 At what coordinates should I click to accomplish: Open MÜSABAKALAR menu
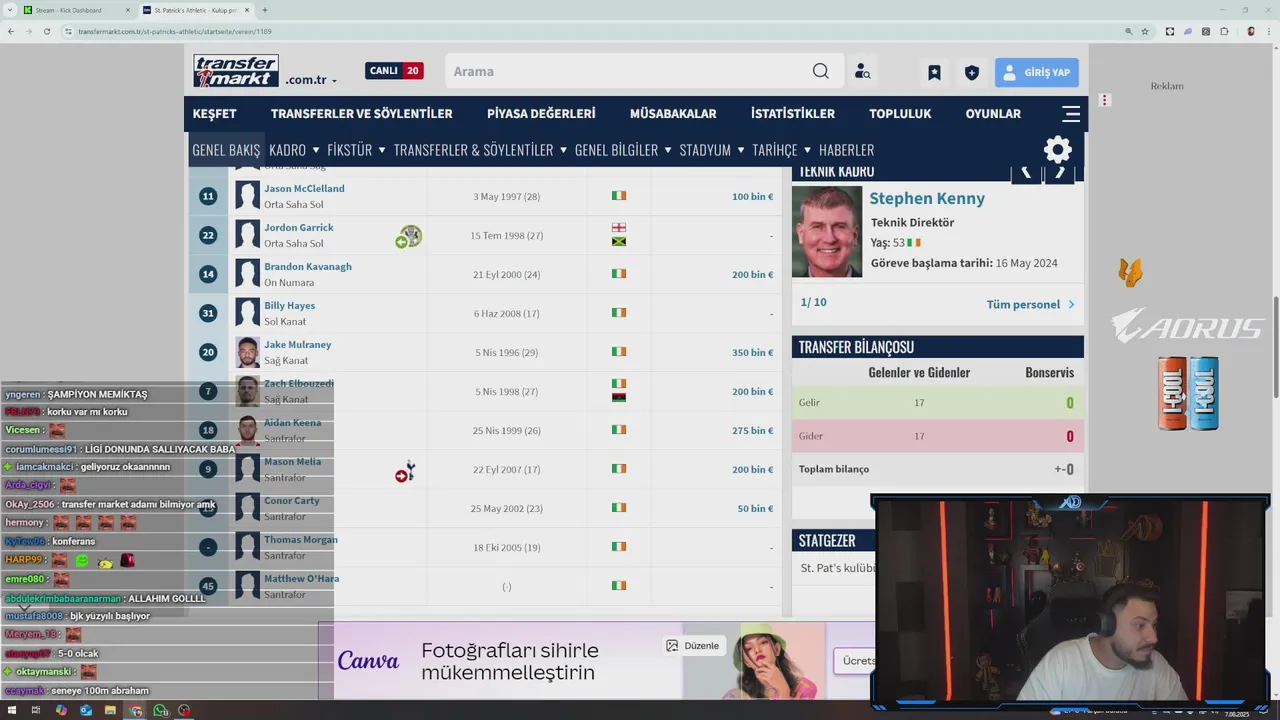pos(673,113)
